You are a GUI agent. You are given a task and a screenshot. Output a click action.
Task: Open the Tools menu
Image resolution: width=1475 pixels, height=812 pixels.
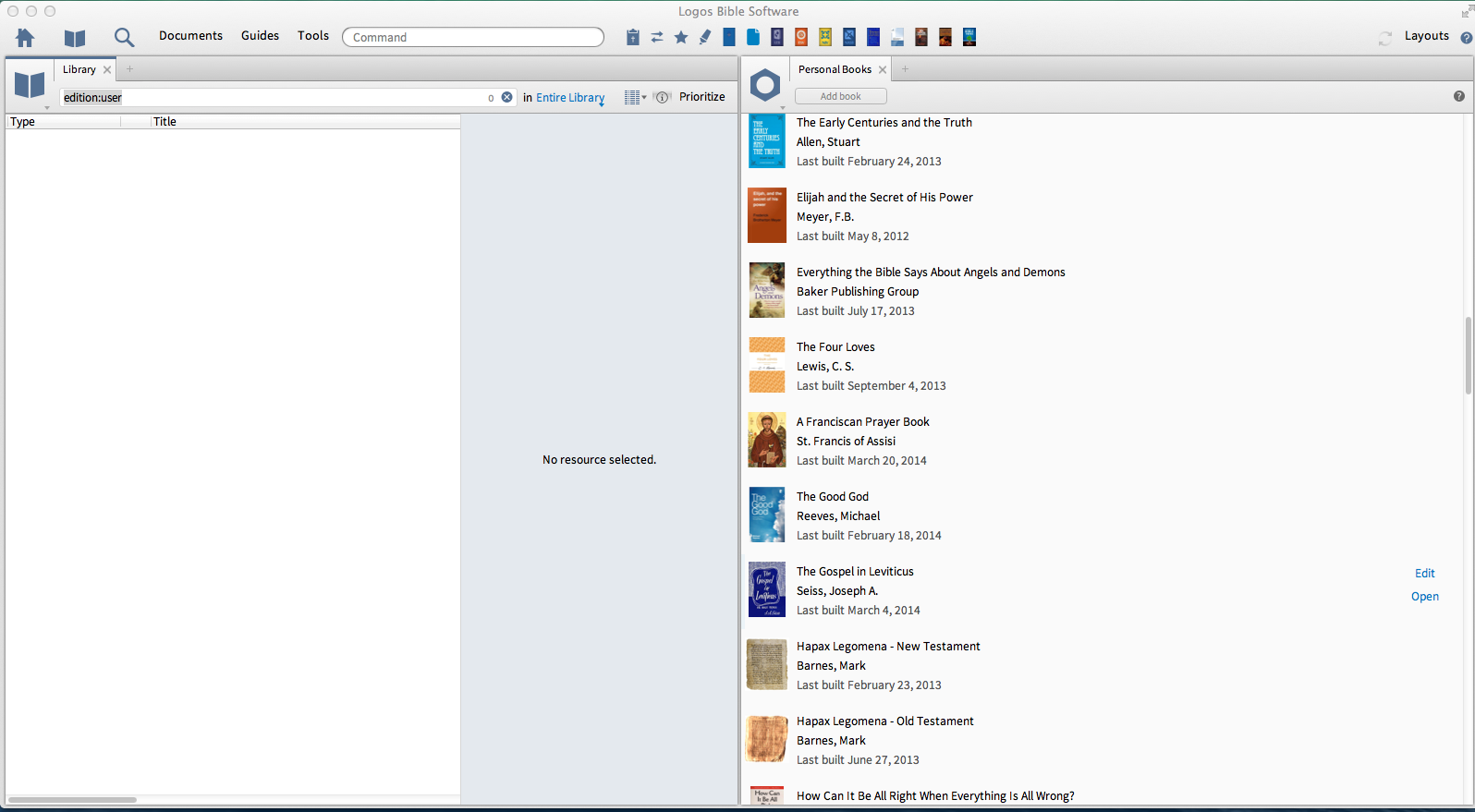point(313,36)
